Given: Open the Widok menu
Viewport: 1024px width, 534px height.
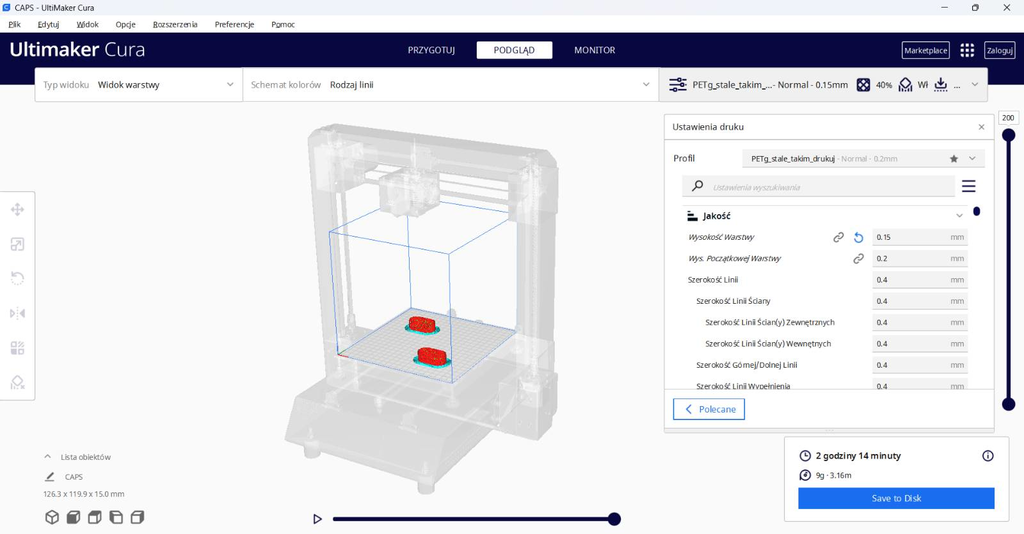Looking at the screenshot, I should point(88,24).
